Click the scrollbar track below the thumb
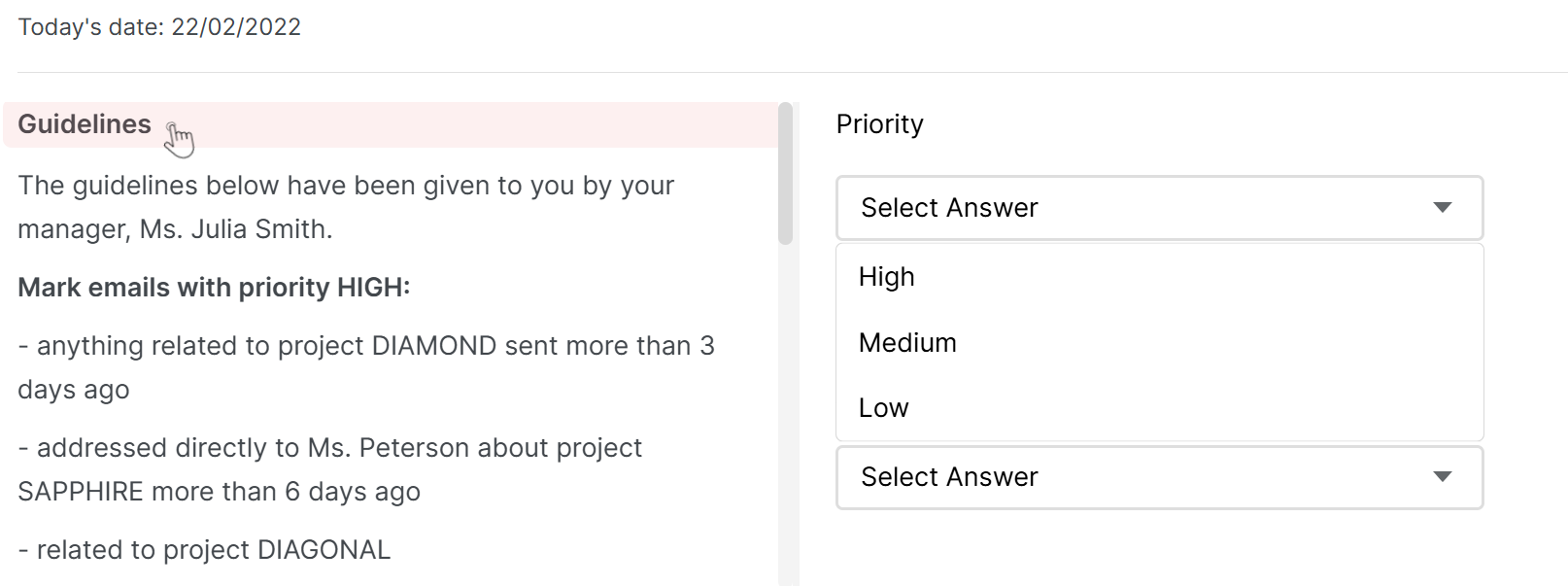This screenshot has height=586, width=1568. (786, 415)
